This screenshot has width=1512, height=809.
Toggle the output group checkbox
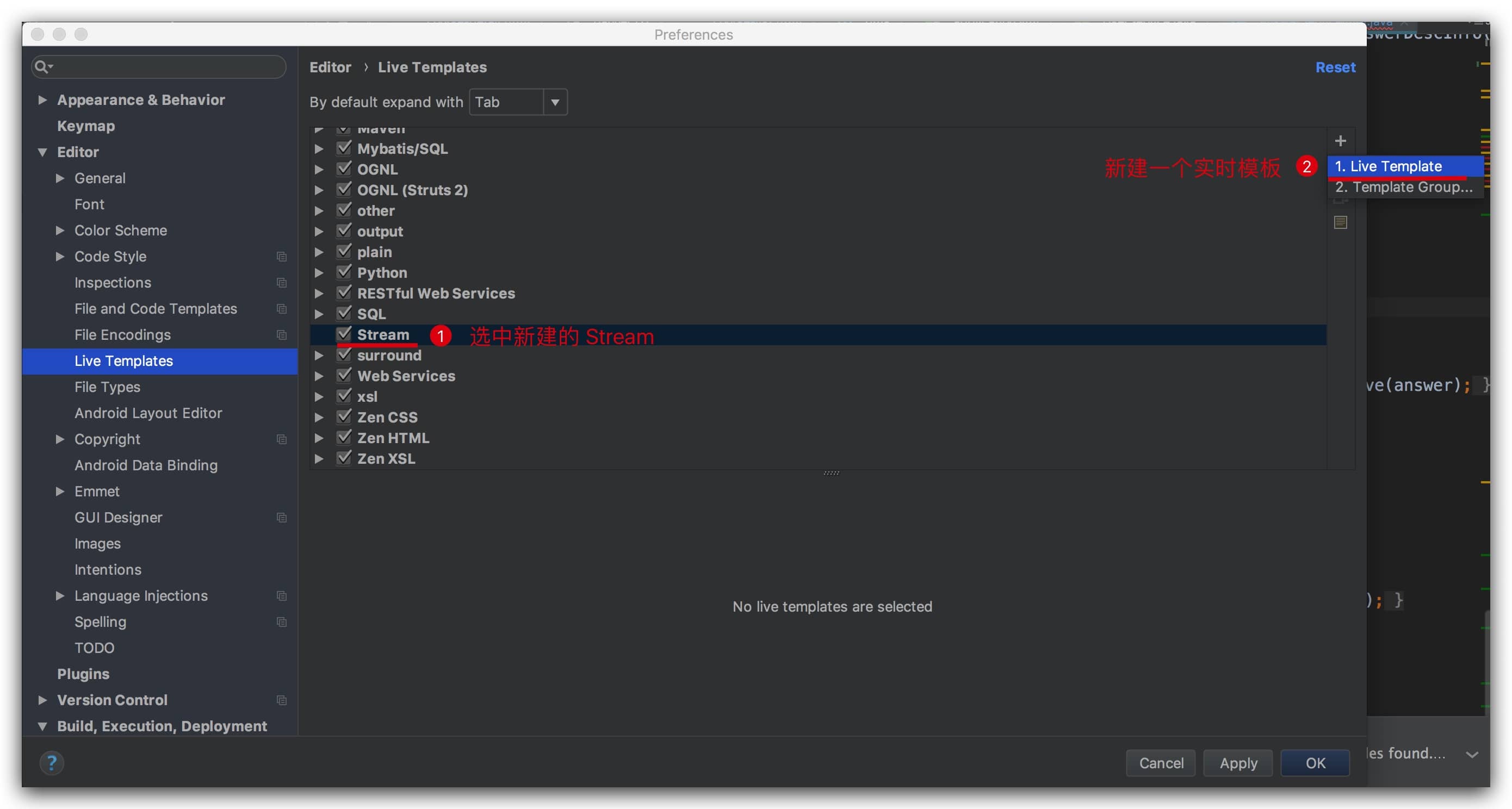point(344,231)
